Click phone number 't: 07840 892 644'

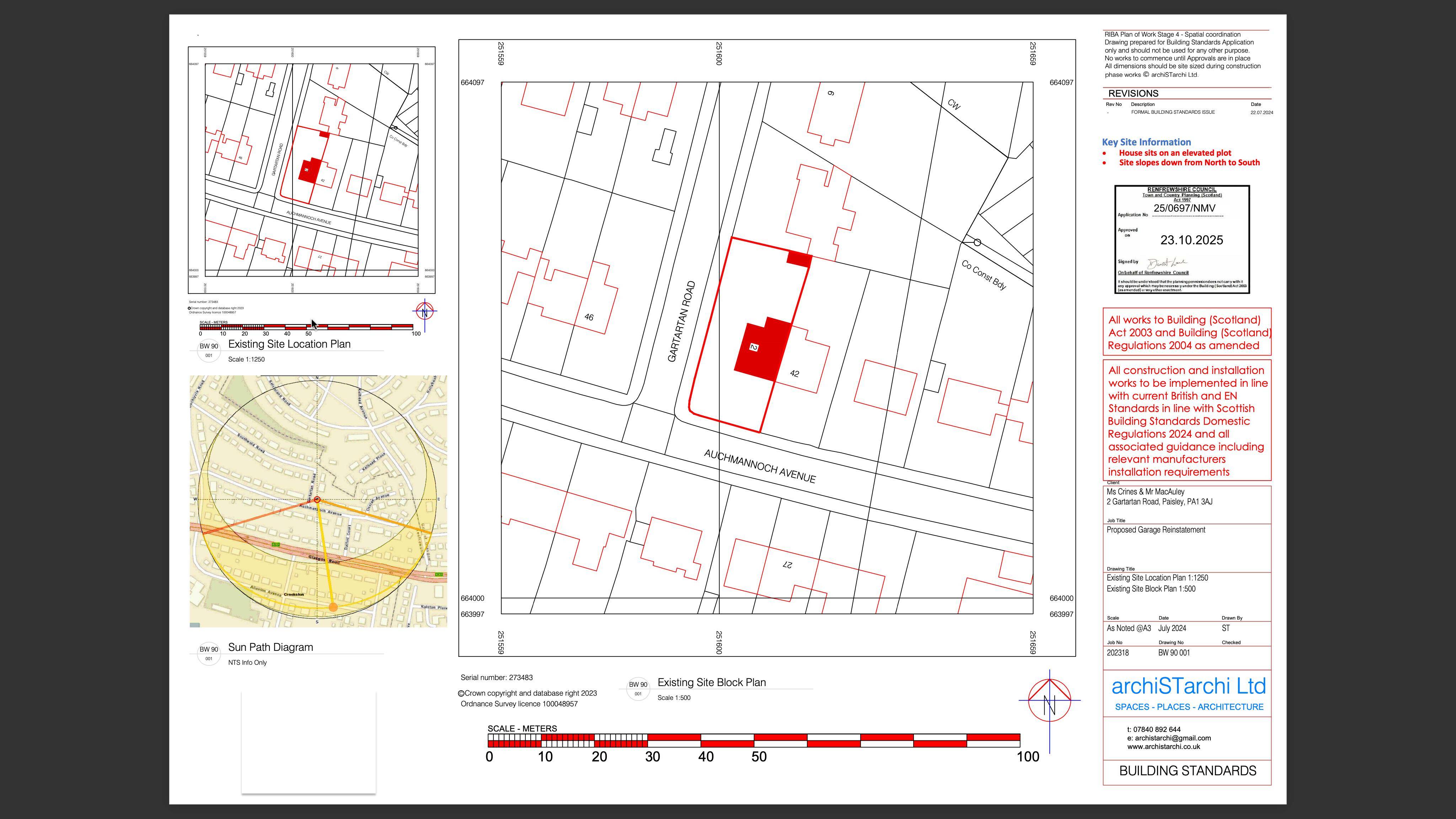[1153, 730]
